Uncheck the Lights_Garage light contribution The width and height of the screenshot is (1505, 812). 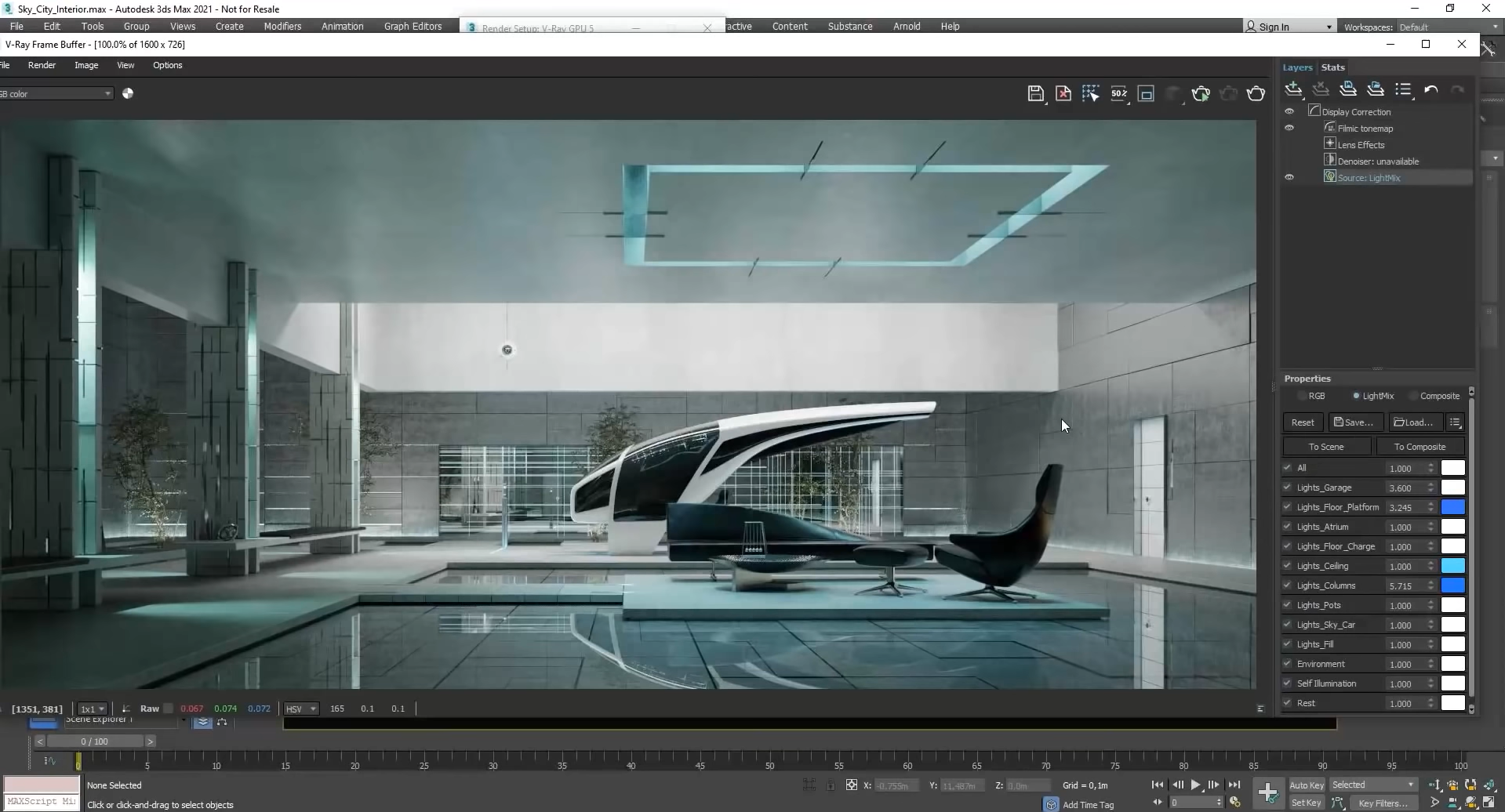click(x=1287, y=487)
